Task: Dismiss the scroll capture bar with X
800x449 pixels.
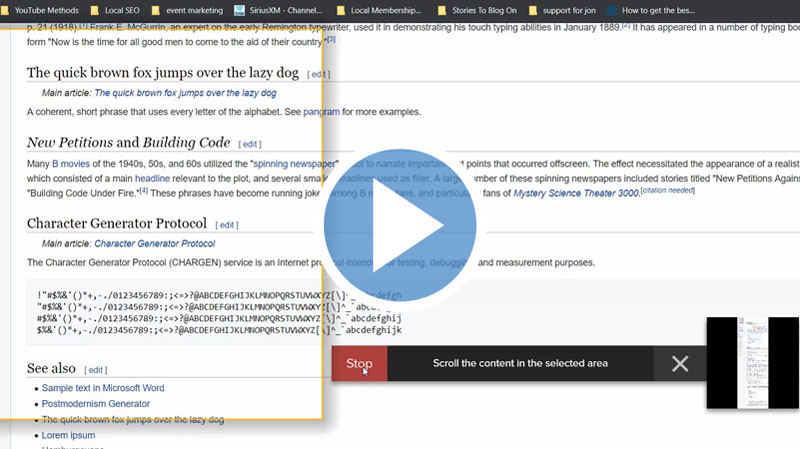Action: point(680,364)
